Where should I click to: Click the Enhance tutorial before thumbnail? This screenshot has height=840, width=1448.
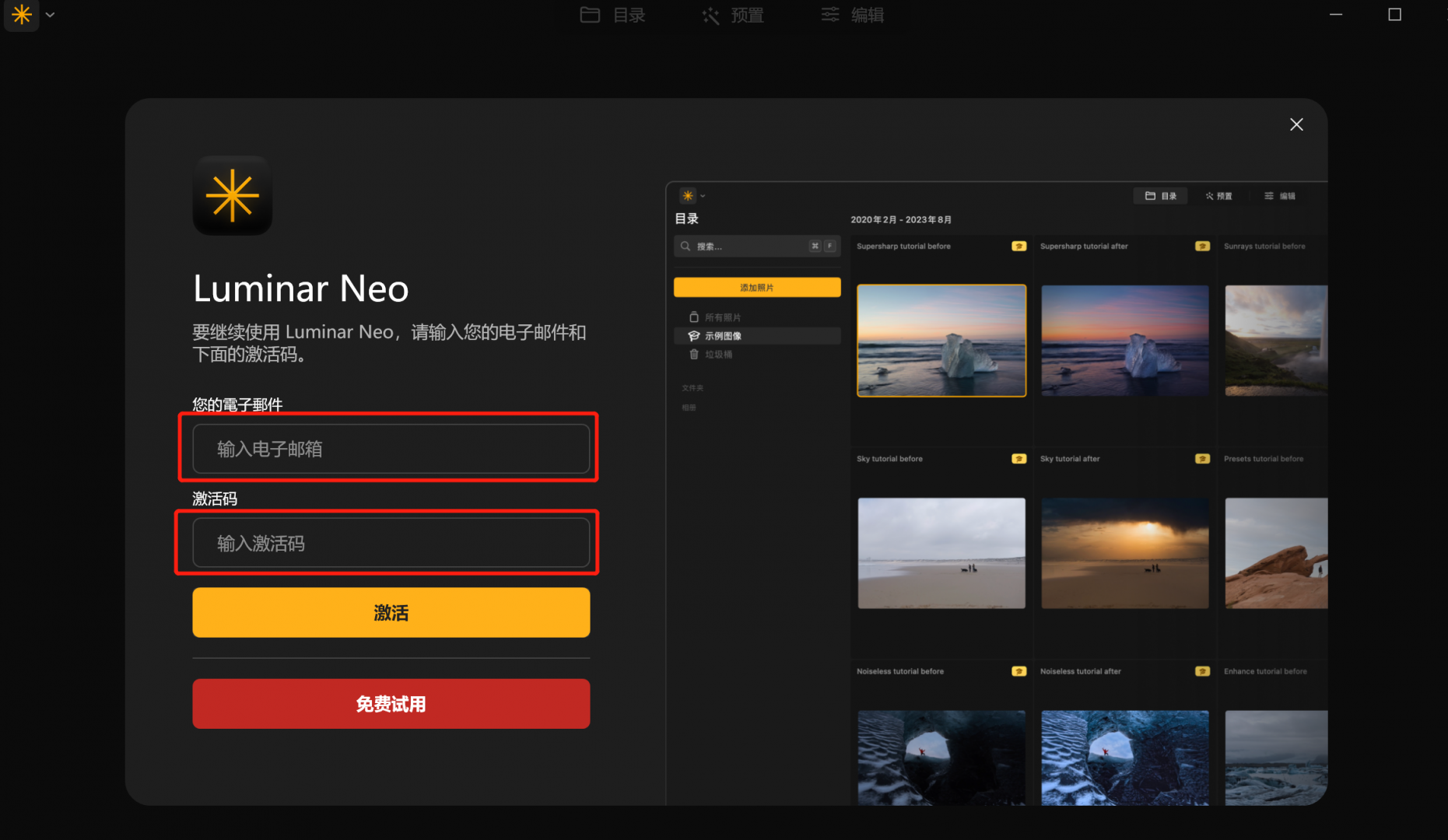(1276, 758)
